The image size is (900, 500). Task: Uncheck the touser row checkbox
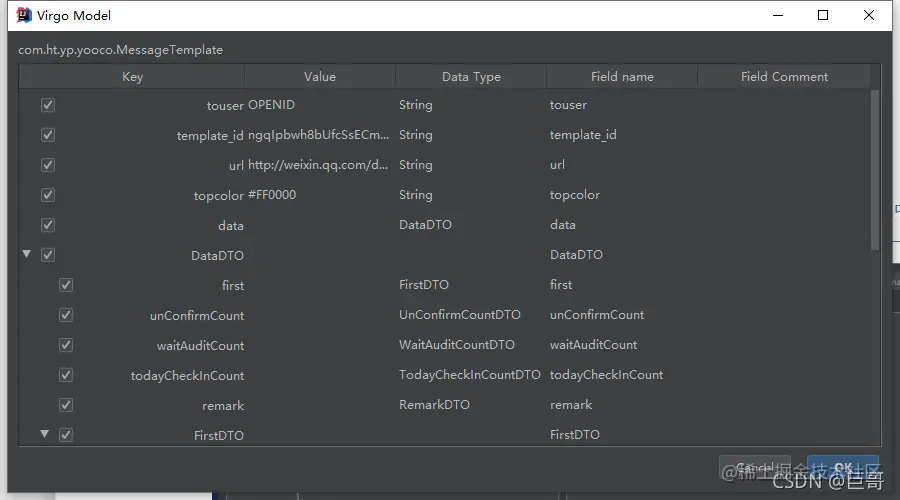click(x=48, y=105)
